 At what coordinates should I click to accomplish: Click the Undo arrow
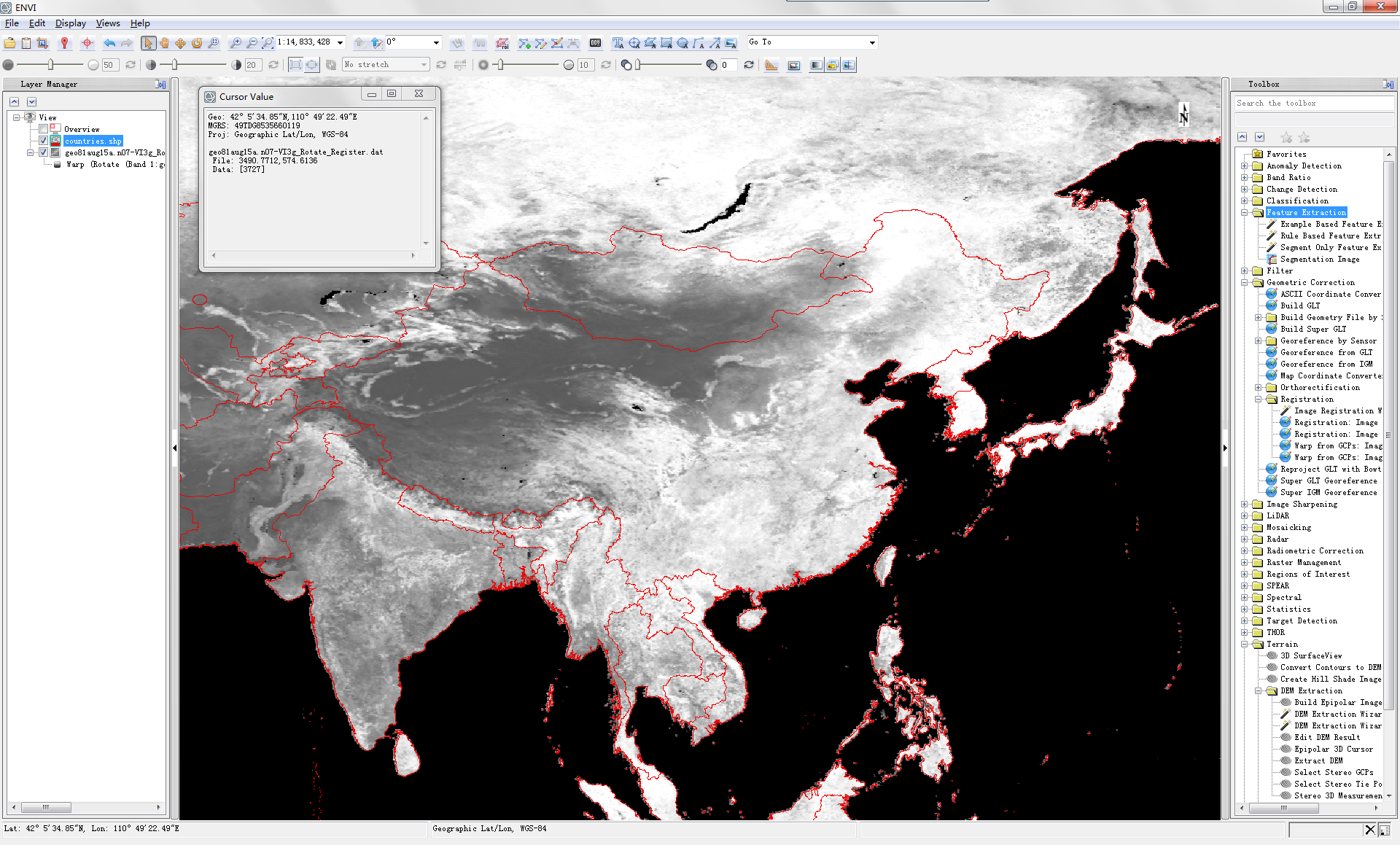[x=109, y=43]
